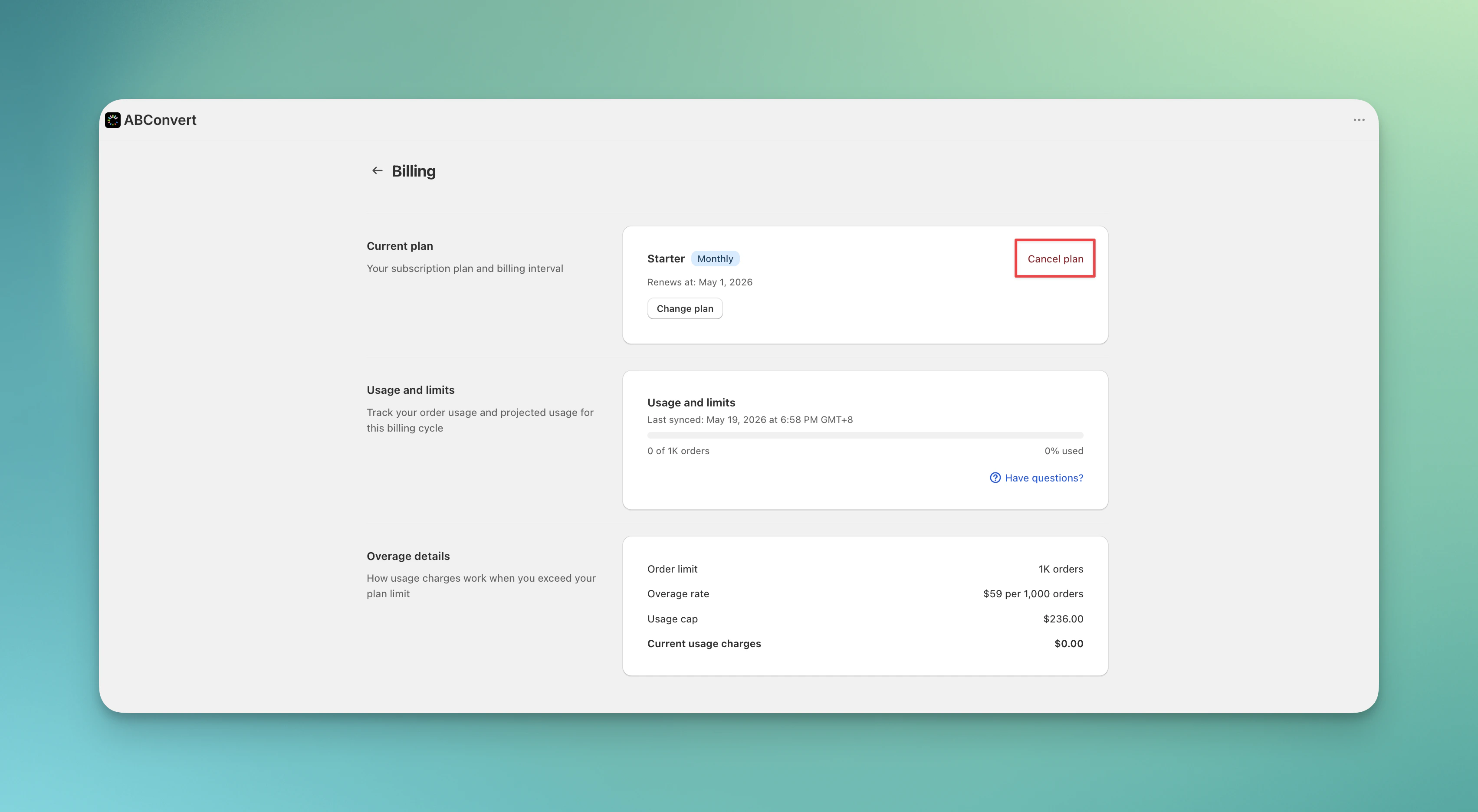Click 'Track your order usage' description text
The width and height of the screenshot is (1478, 812).
point(480,420)
